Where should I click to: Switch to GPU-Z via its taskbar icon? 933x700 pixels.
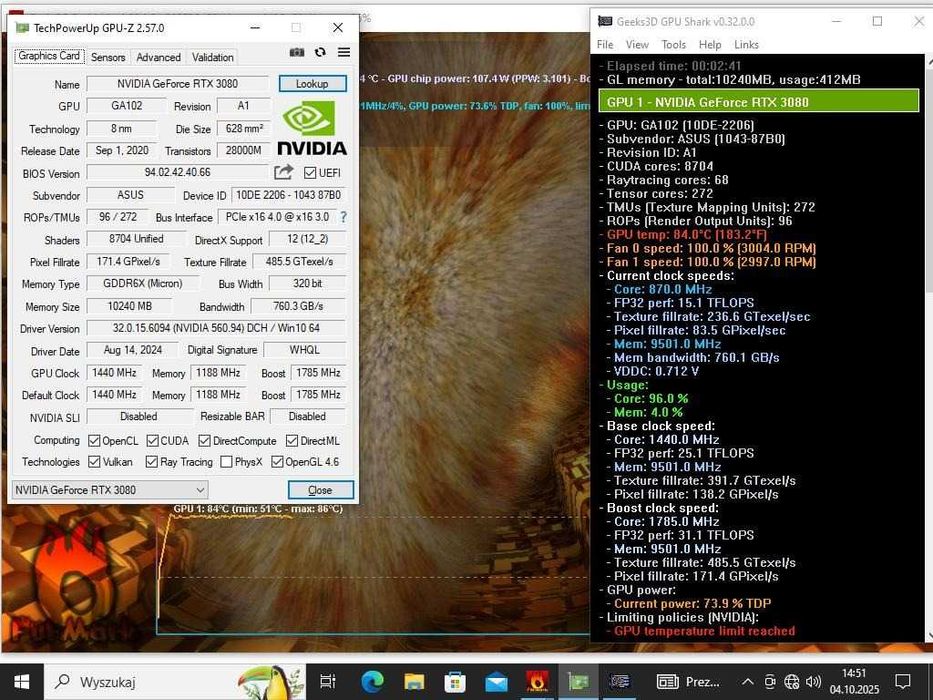click(578, 682)
